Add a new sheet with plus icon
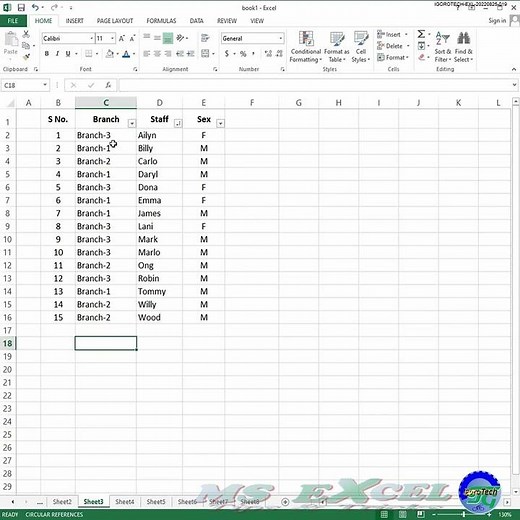 coord(285,502)
